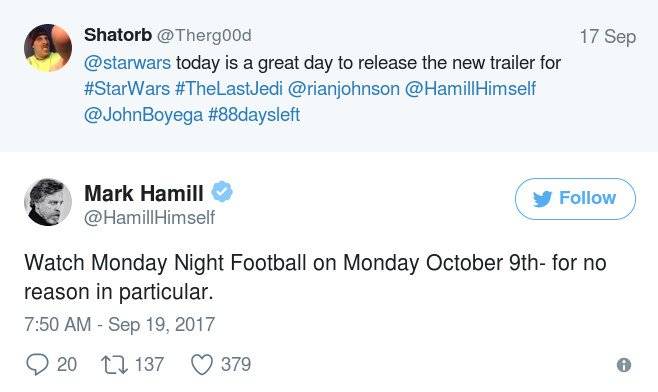Open the #TheLastJedi hashtag
The image size is (658, 392).
[229, 89]
